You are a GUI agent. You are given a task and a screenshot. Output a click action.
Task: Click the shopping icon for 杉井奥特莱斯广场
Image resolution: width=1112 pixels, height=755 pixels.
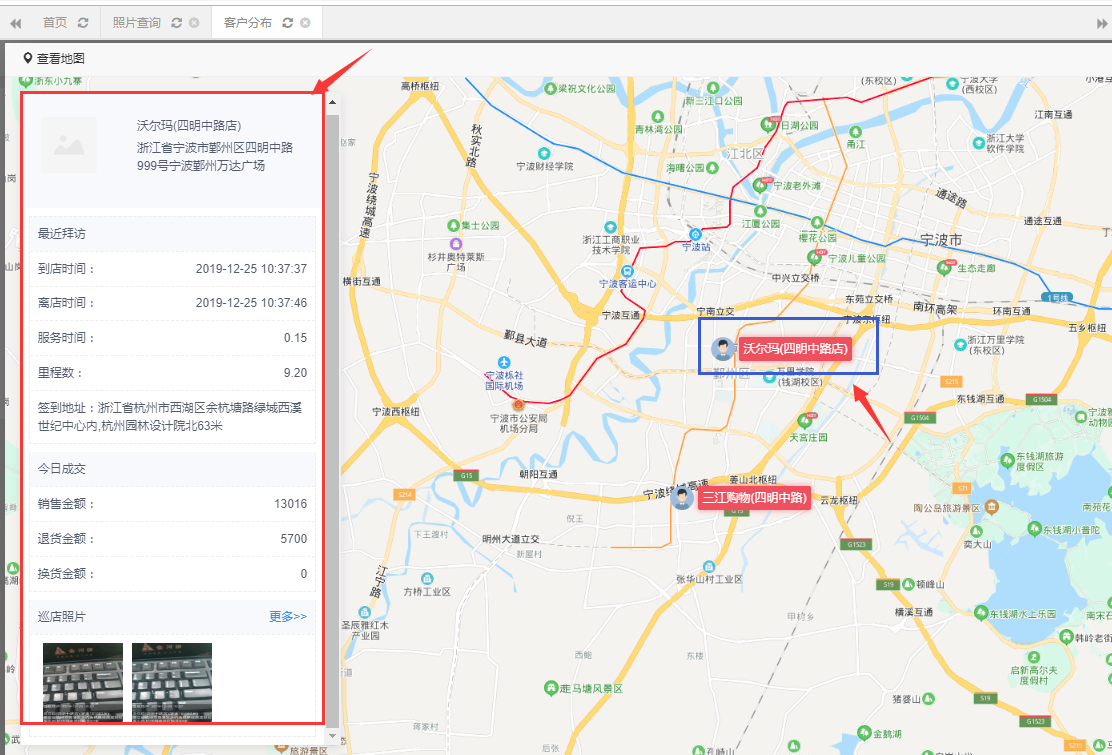coord(456,244)
